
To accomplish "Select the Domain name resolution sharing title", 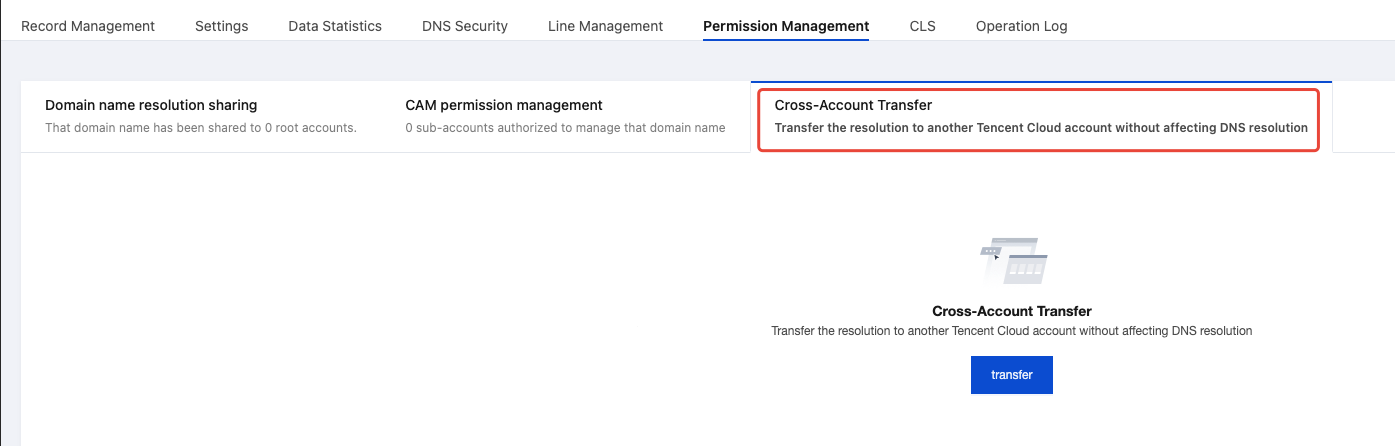I will pos(151,105).
